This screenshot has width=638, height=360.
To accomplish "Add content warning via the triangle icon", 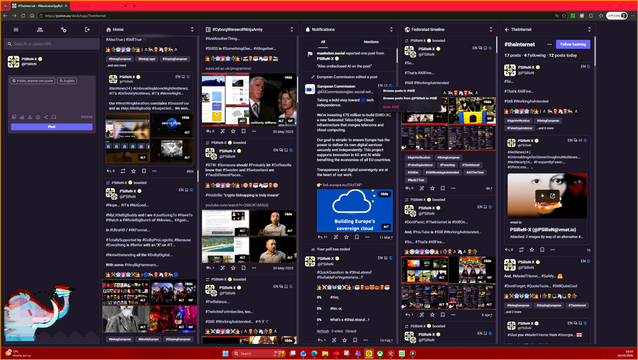I will click(30, 117).
